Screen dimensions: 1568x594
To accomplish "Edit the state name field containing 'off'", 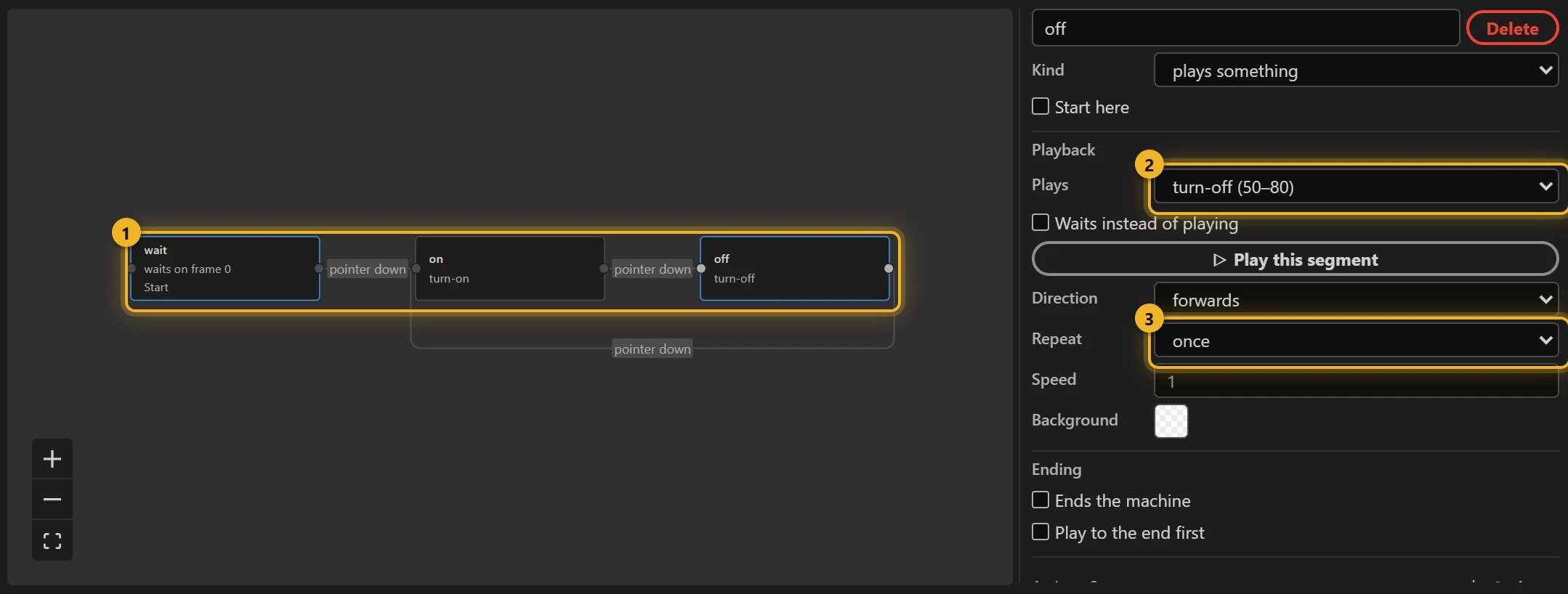I will pyautogui.click(x=1245, y=28).
